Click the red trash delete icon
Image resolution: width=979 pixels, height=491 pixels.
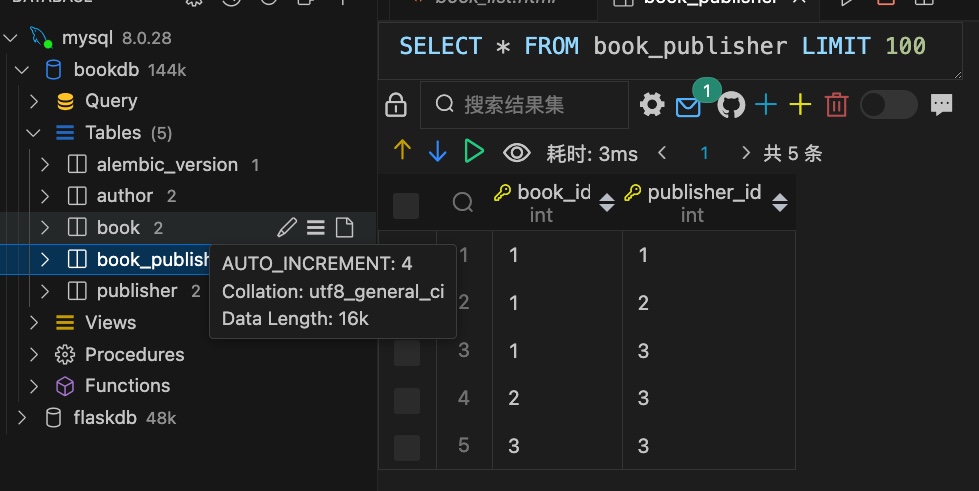[x=836, y=105]
